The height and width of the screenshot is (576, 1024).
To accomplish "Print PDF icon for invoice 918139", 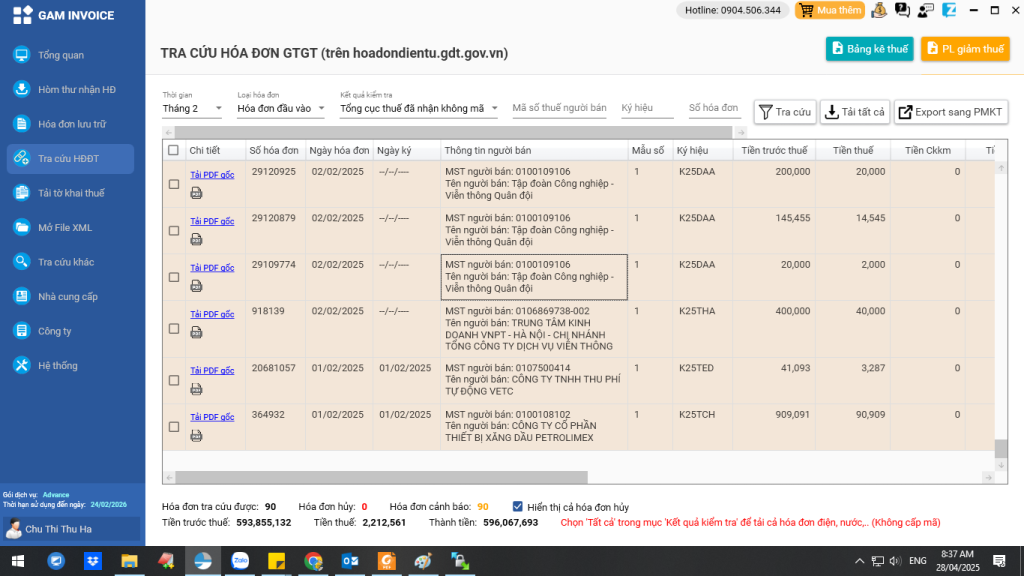I will click(x=196, y=332).
